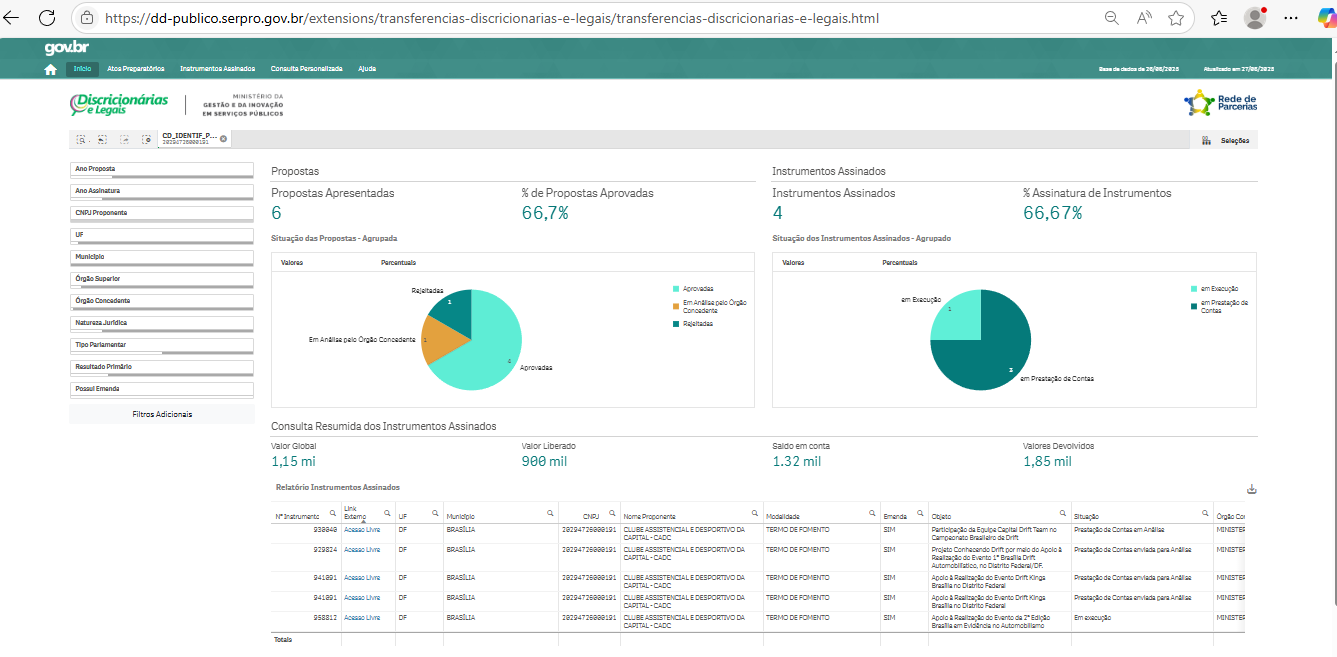Viewport: 1337px width, 657px height.
Task: Click the Aprovadas legend color swatch
Action: coord(676,288)
